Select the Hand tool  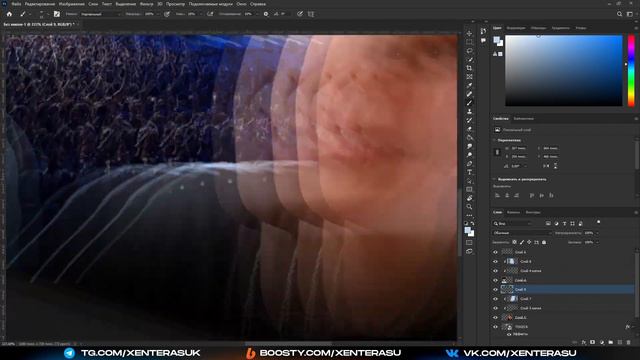[x=469, y=198]
